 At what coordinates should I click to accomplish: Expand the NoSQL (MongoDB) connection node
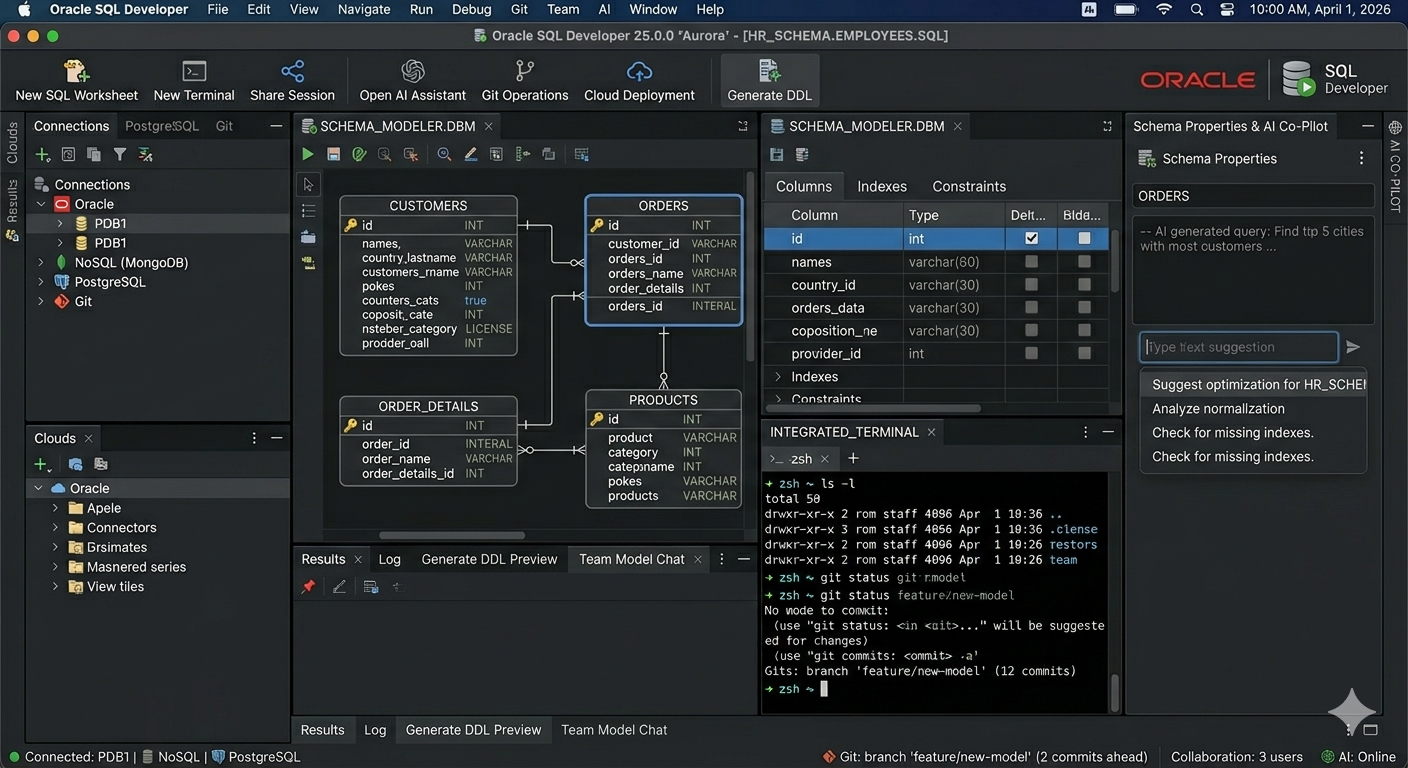(x=41, y=263)
